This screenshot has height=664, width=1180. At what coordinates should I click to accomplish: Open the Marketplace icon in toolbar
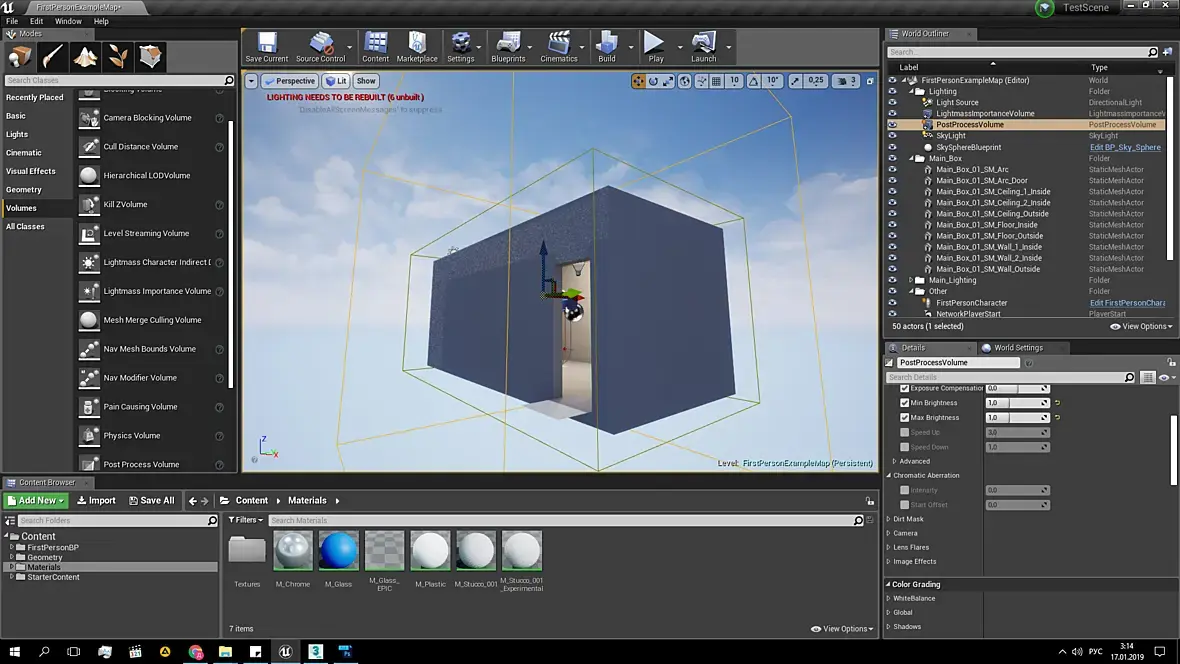tap(417, 44)
